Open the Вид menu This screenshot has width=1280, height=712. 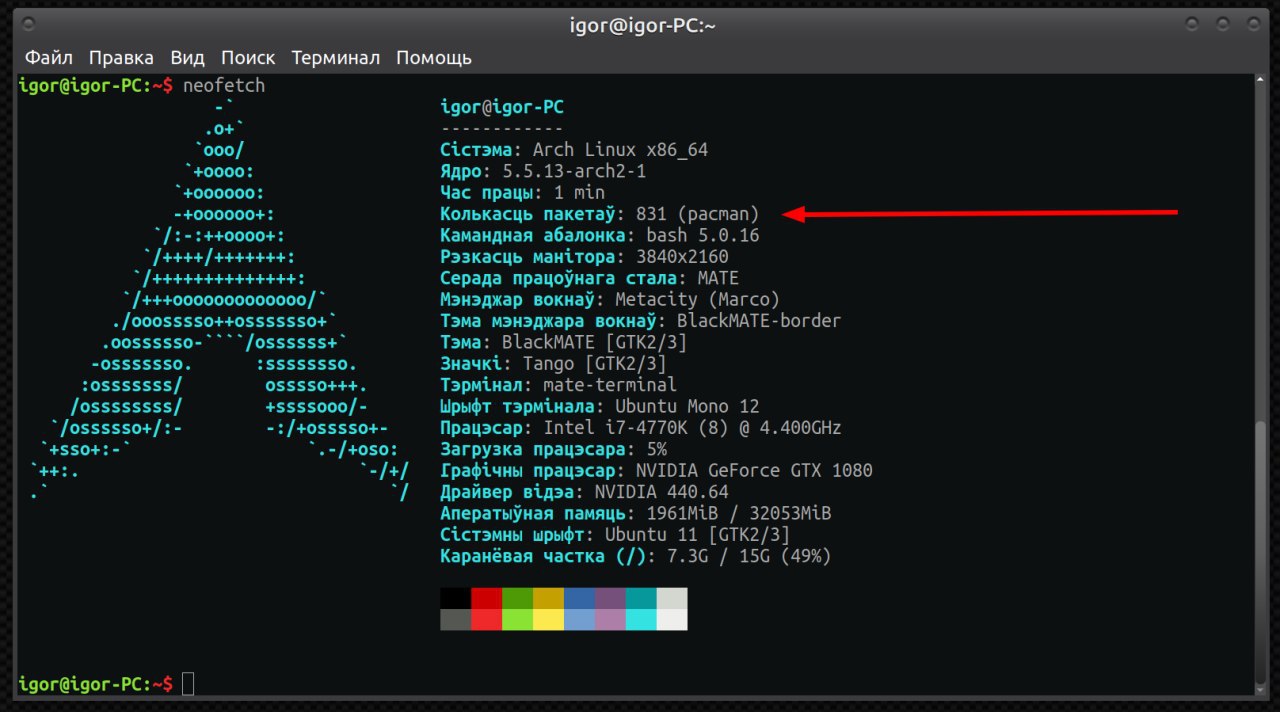click(x=187, y=58)
